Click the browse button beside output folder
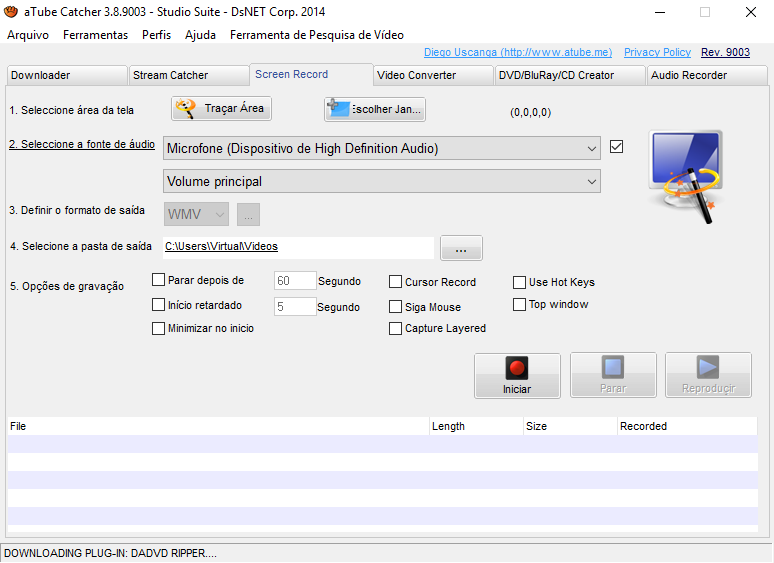Screen dimensions: 774x563 [x=461, y=248]
